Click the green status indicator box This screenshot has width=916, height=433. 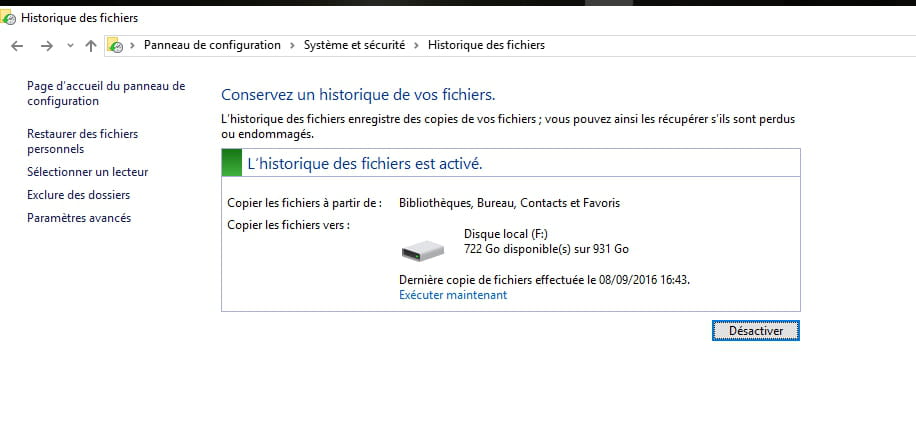(231, 162)
